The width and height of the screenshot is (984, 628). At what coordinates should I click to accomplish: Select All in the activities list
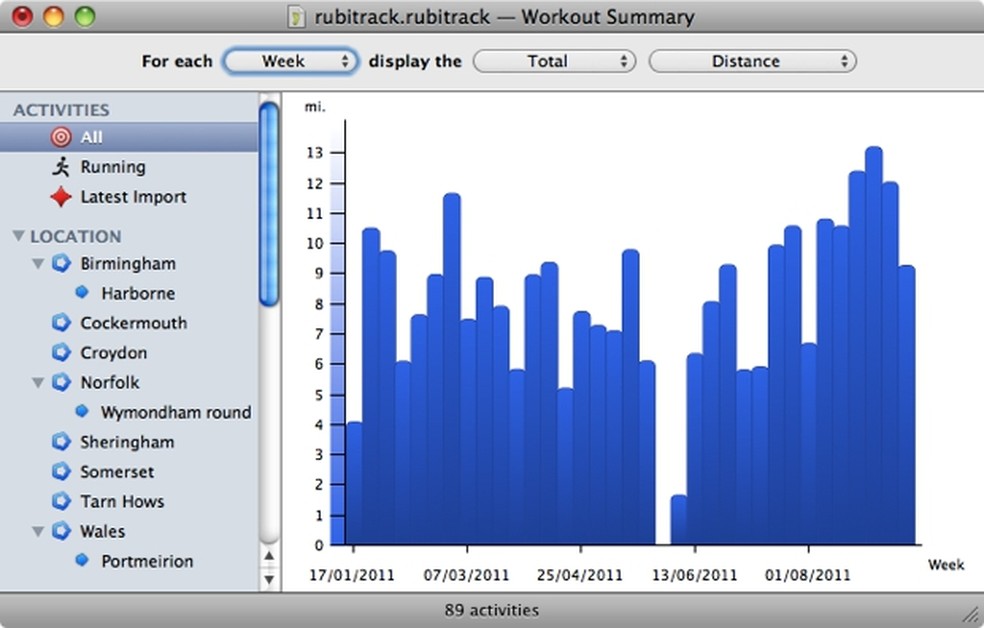[129, 137]
